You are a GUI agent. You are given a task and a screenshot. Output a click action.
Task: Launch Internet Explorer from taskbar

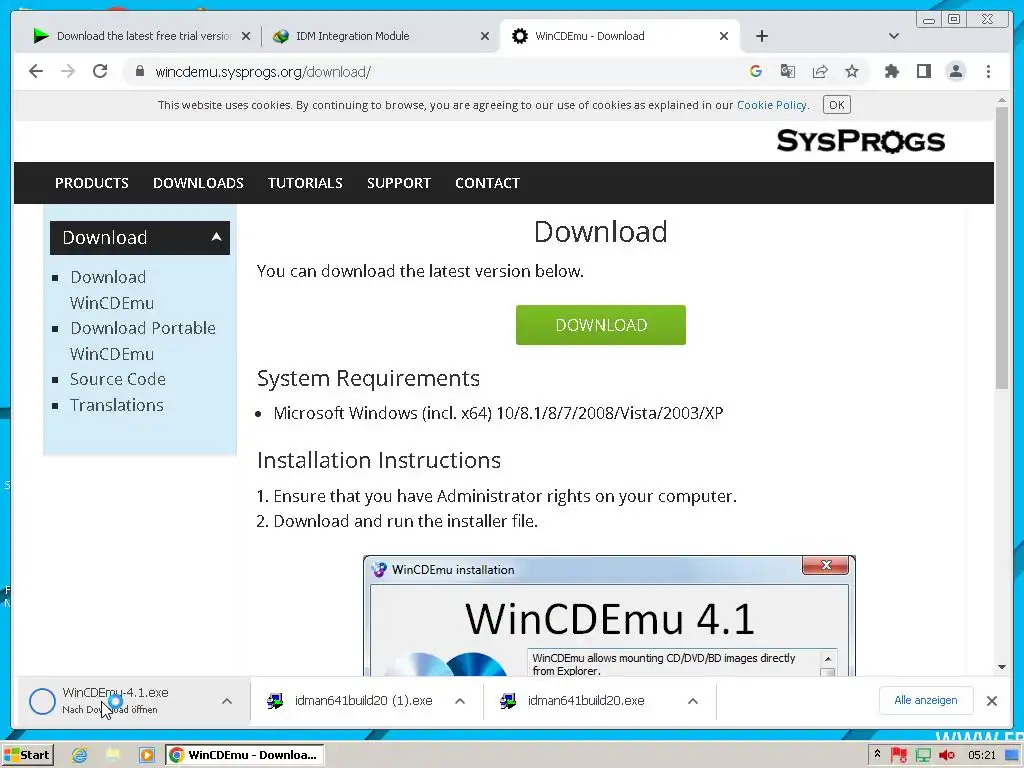[x=80, y=755]
